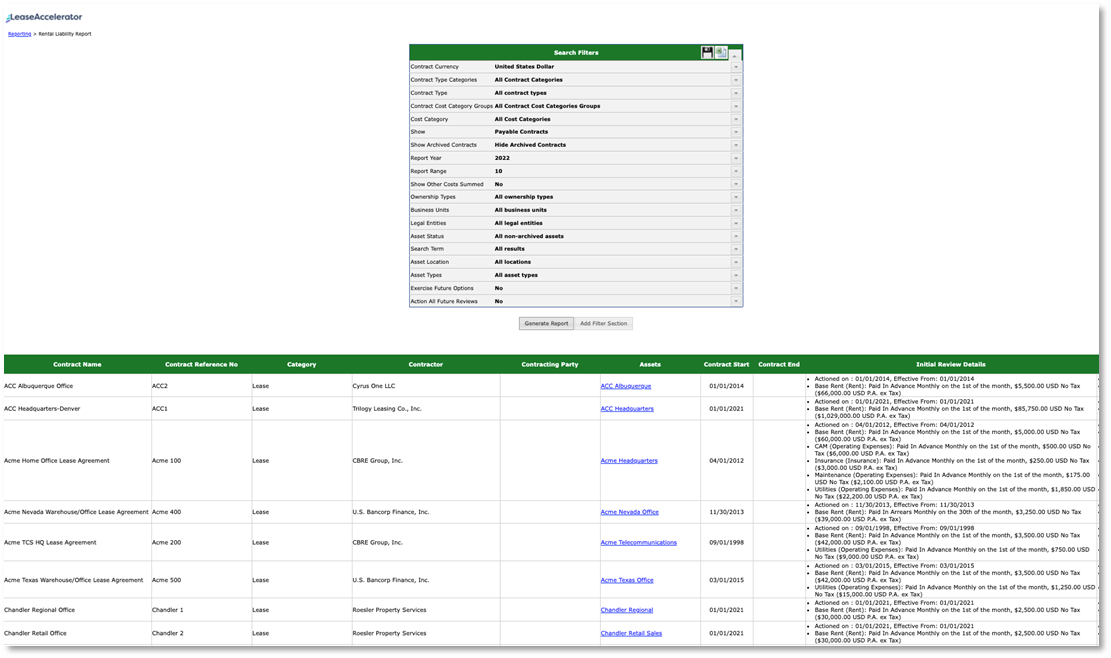Screen dimensions: 1111x658
Task: Select the All business units value
Action: click(x=520, y=210)
